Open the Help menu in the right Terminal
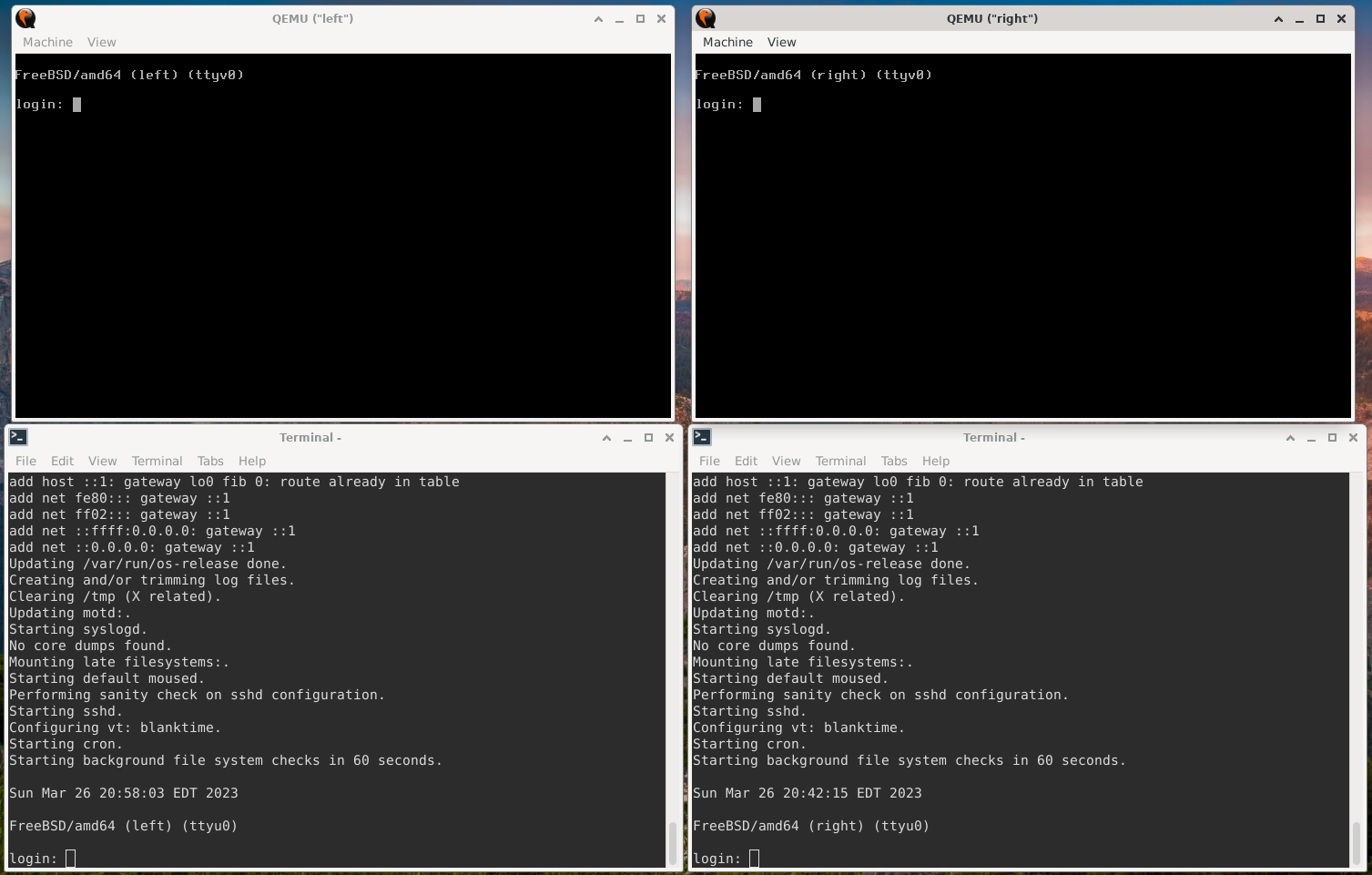1372x875 pixels. [x=935, y=461]
